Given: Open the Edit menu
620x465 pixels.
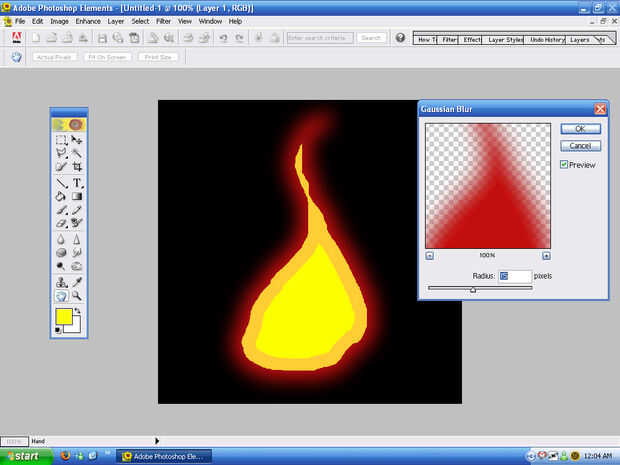Looking at the screenshot, I should 37,21.
